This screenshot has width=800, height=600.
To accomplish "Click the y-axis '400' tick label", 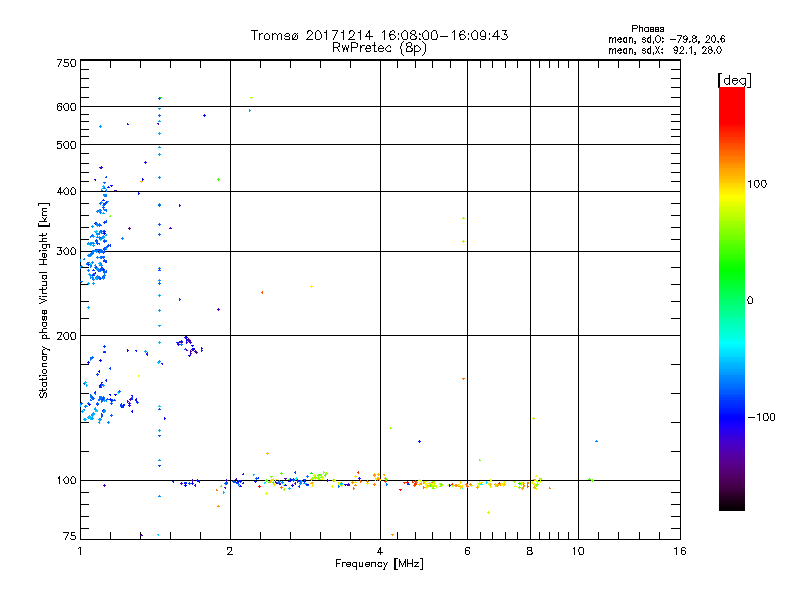I will 66,191.
